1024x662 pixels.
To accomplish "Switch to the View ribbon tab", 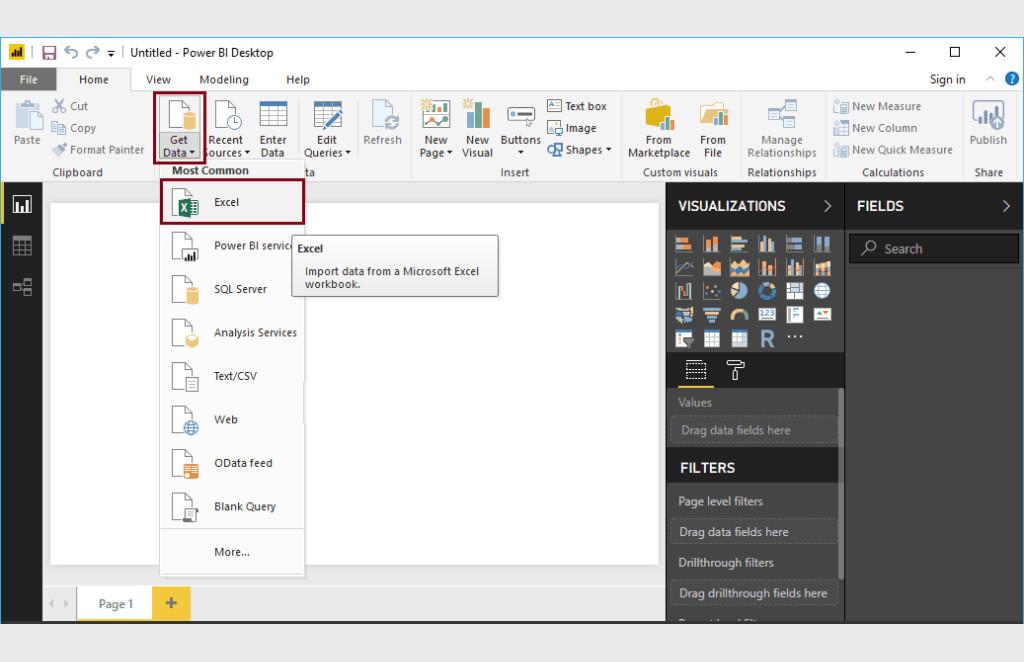I will (x=158, y=80).
